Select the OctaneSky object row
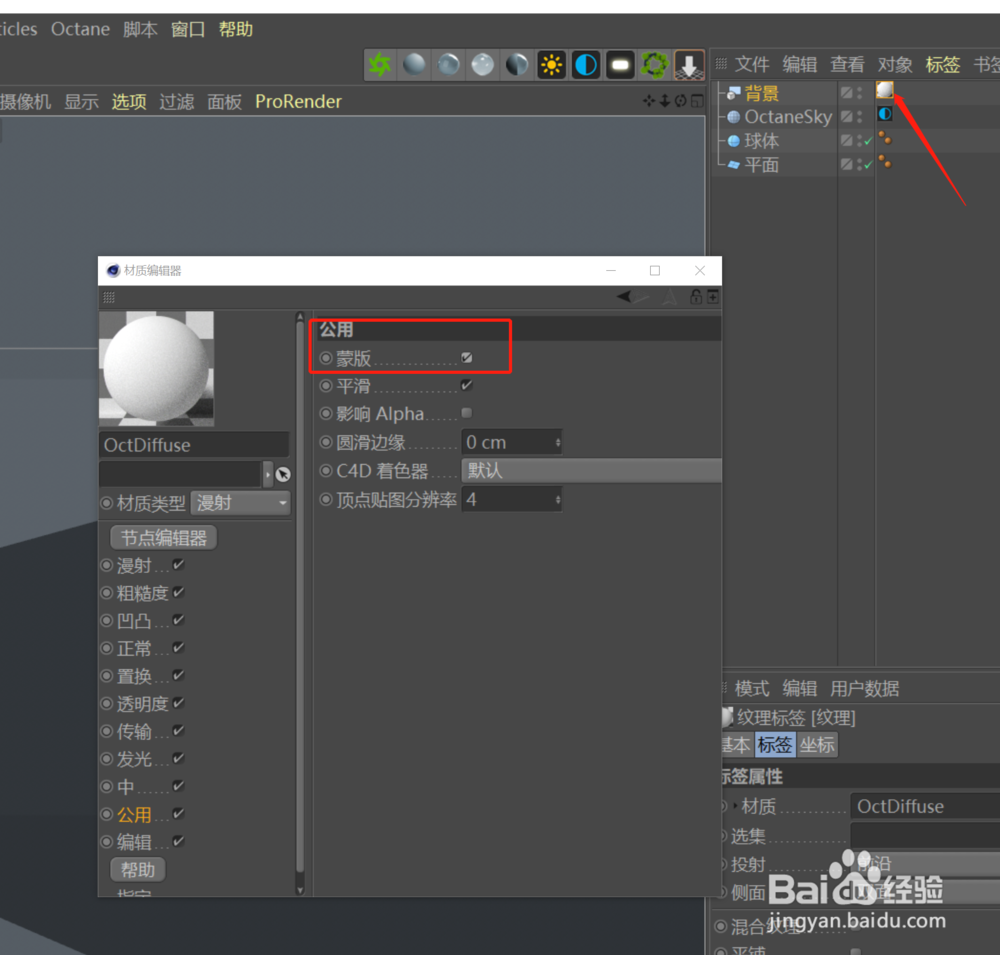 788,117
